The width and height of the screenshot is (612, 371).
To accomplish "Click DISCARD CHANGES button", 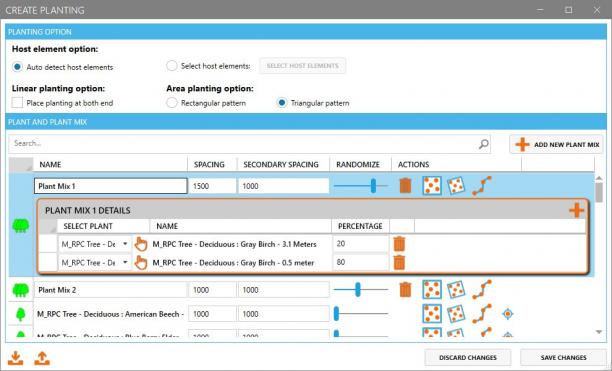I will click(x=468, y=357).
